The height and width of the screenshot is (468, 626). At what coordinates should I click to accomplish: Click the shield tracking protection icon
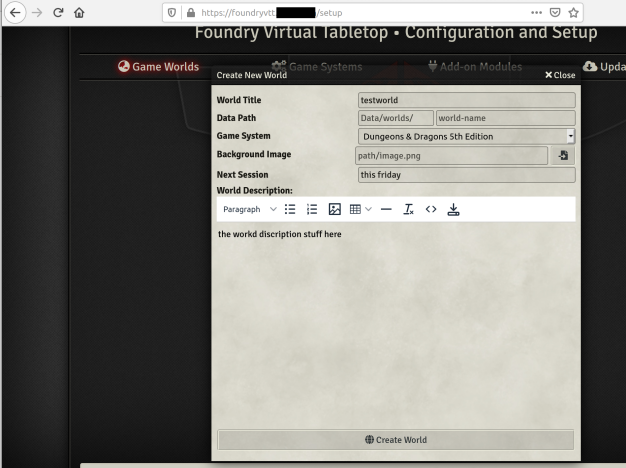[172, 13]
